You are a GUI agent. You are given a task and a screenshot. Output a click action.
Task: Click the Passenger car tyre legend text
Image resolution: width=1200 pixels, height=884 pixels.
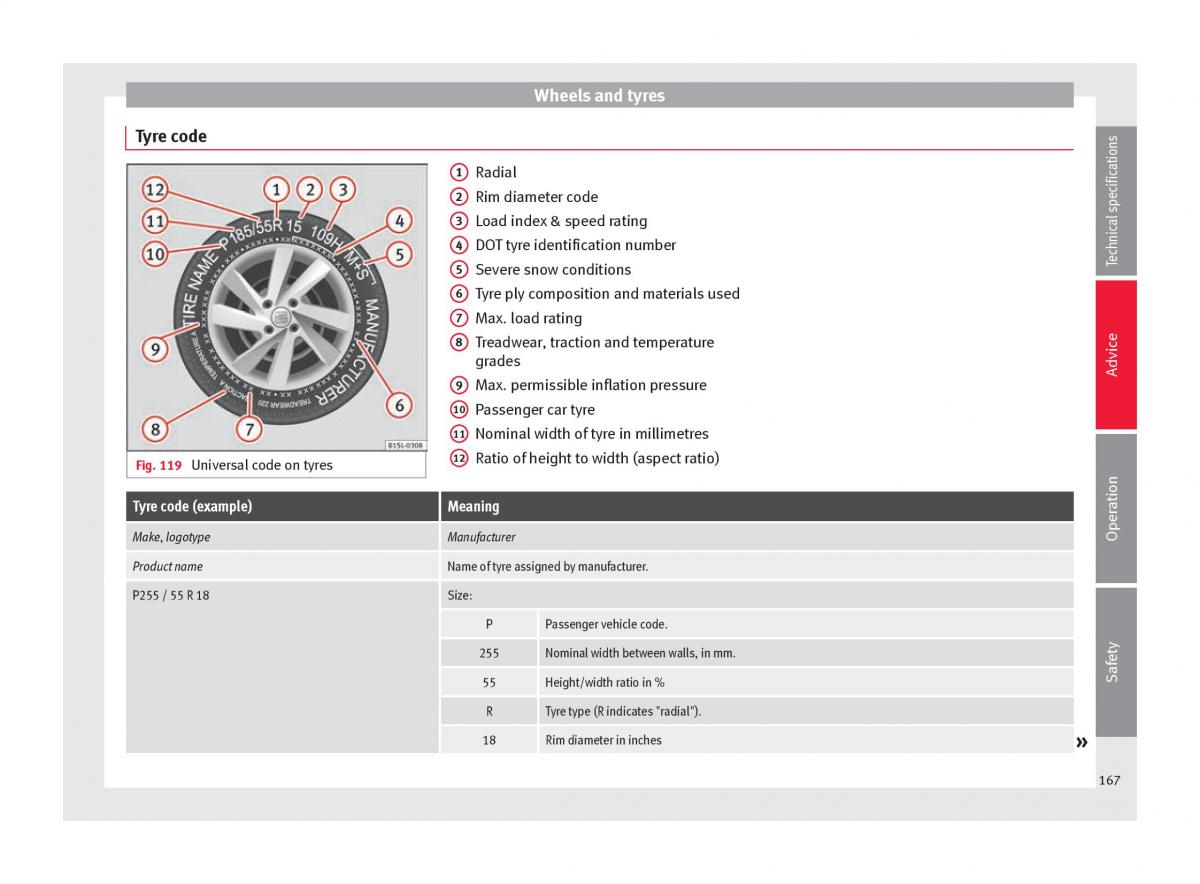tap(535, 409)
